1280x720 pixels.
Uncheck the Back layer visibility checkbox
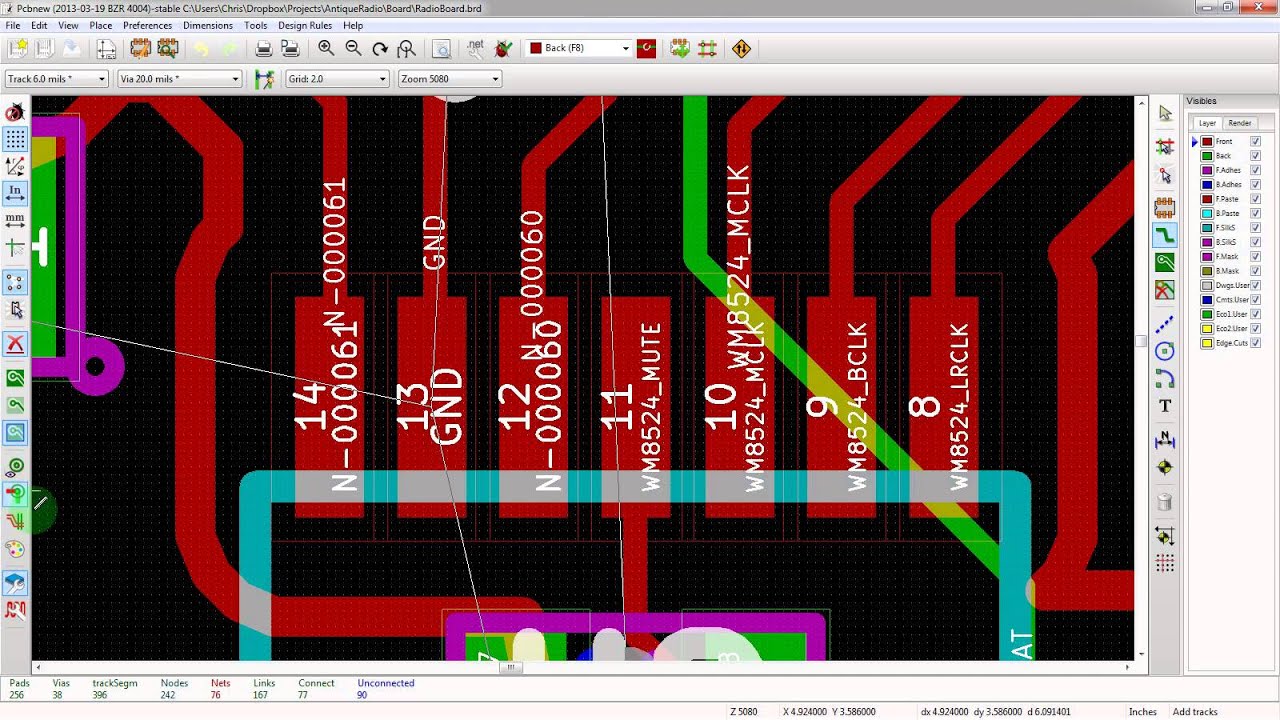[1256, 156]
